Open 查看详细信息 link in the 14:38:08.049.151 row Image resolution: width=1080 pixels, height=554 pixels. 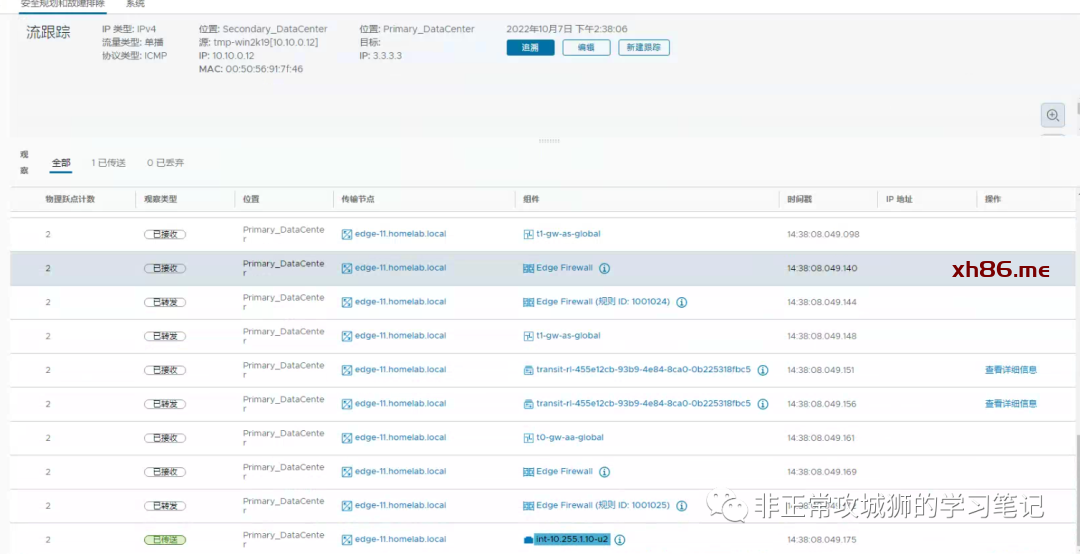[1010, 370]
